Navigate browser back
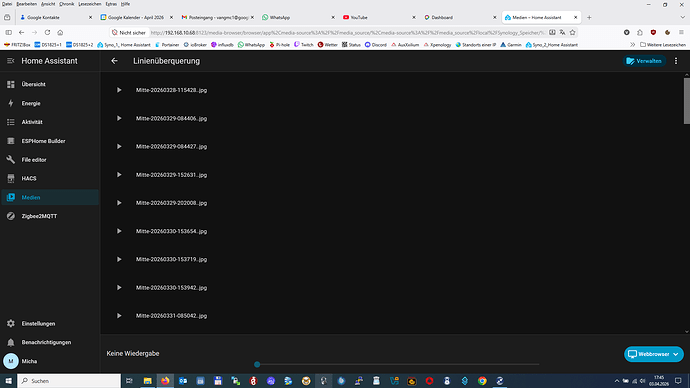Viewport: 690px width, 388px height. pos(22,33)
